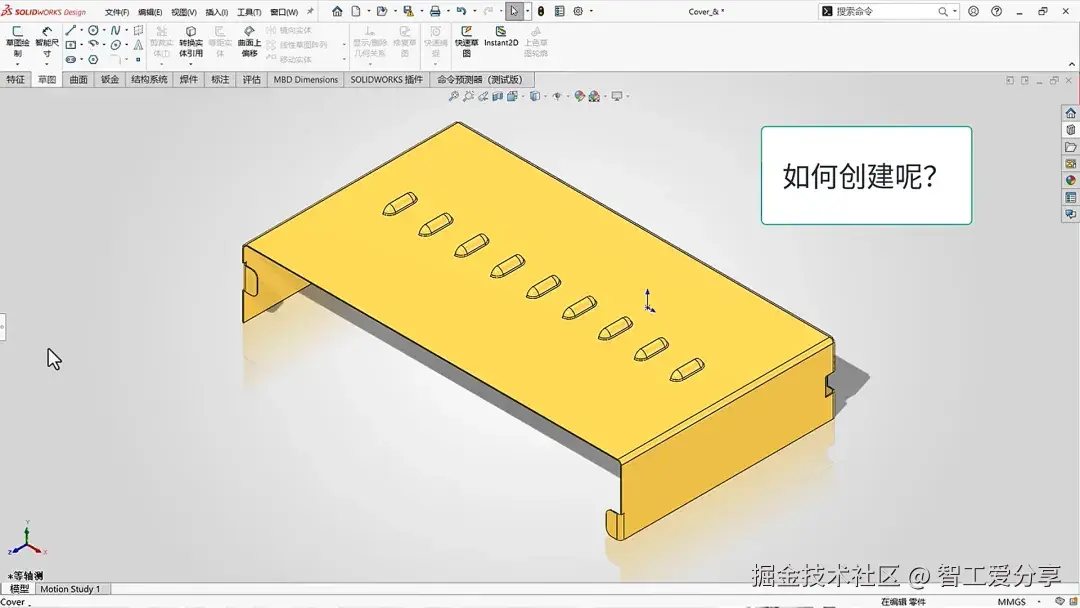This screenshot has width=1080, height=608.
Task: Expand the Line tool dropdown arrow
Action: click(81, 30)
